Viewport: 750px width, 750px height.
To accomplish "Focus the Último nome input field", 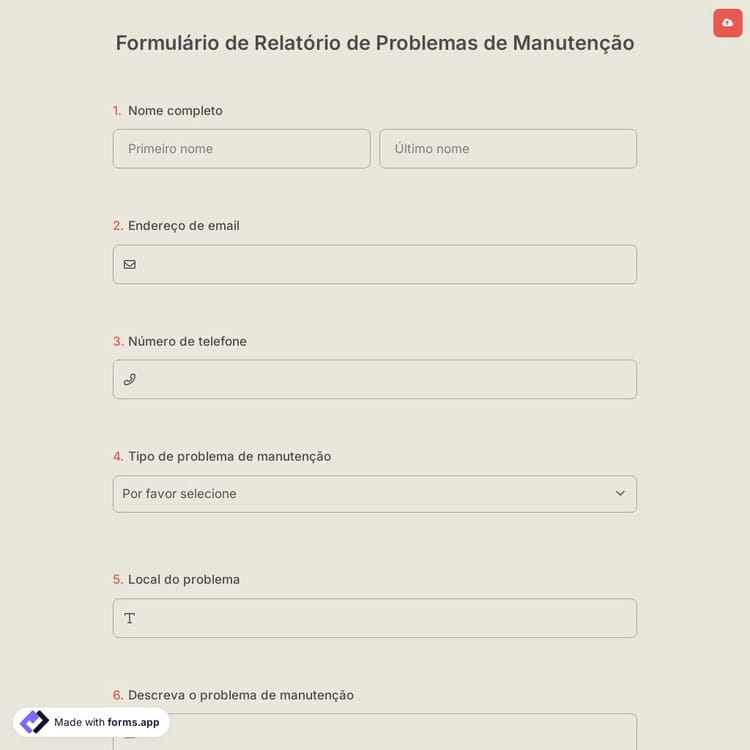I will pos(508,149).
